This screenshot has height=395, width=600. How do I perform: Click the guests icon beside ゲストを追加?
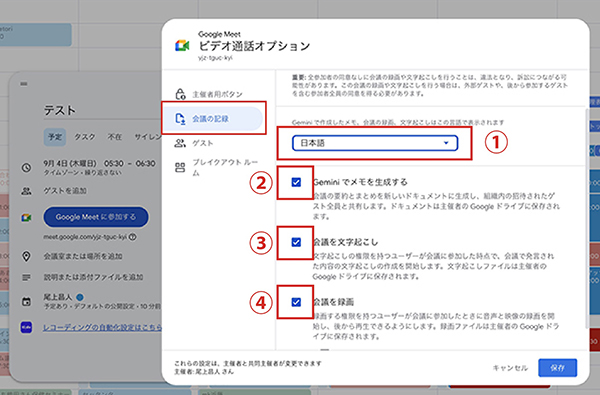point(26,191)
